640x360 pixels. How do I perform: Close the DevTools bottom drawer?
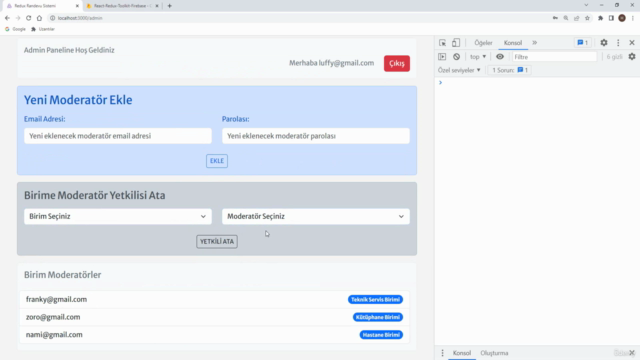(632, 353)
